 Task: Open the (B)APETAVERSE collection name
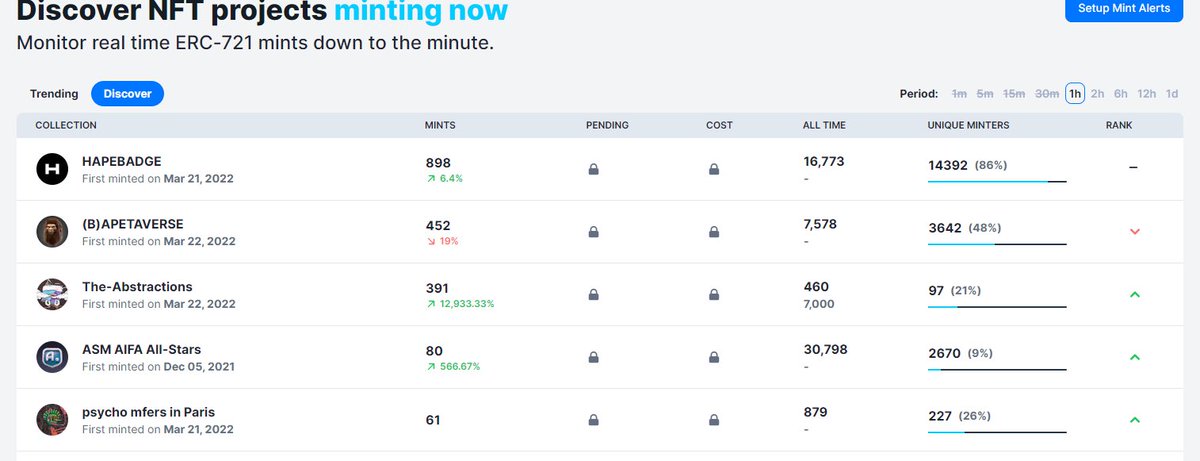[x=133, y=224]
